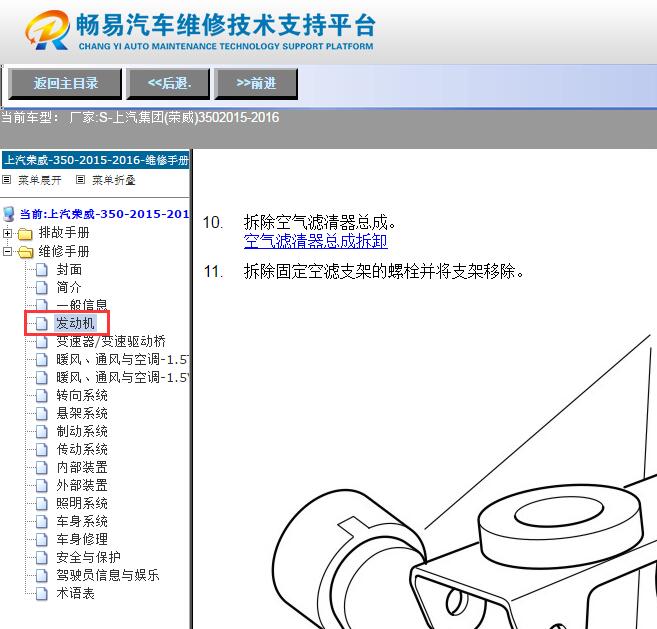Click the page icon beside 安全与保护
The image size is (657, 629).
click(41, 557)
